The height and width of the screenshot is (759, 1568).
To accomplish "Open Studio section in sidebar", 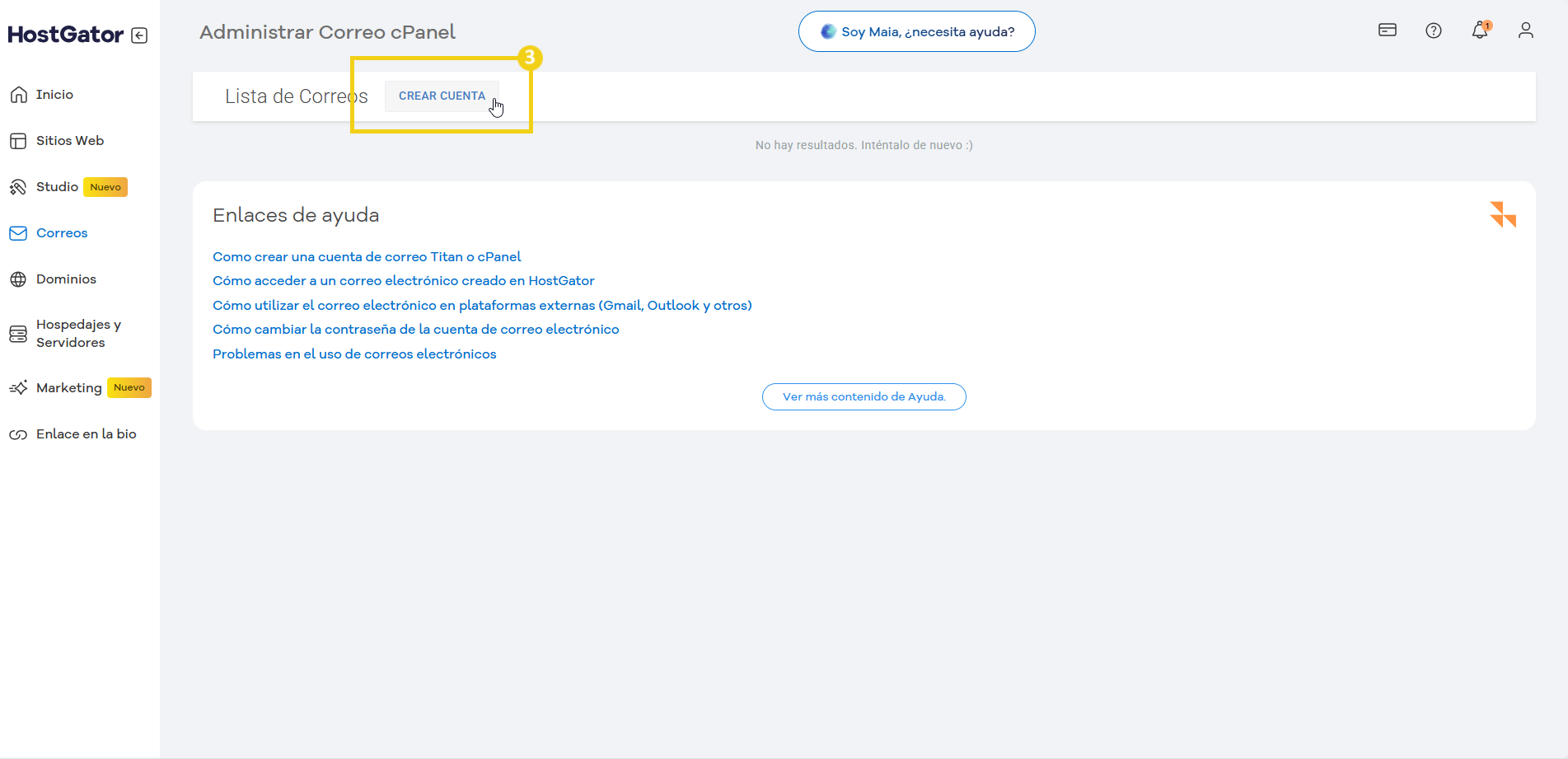I will [57, 187].
